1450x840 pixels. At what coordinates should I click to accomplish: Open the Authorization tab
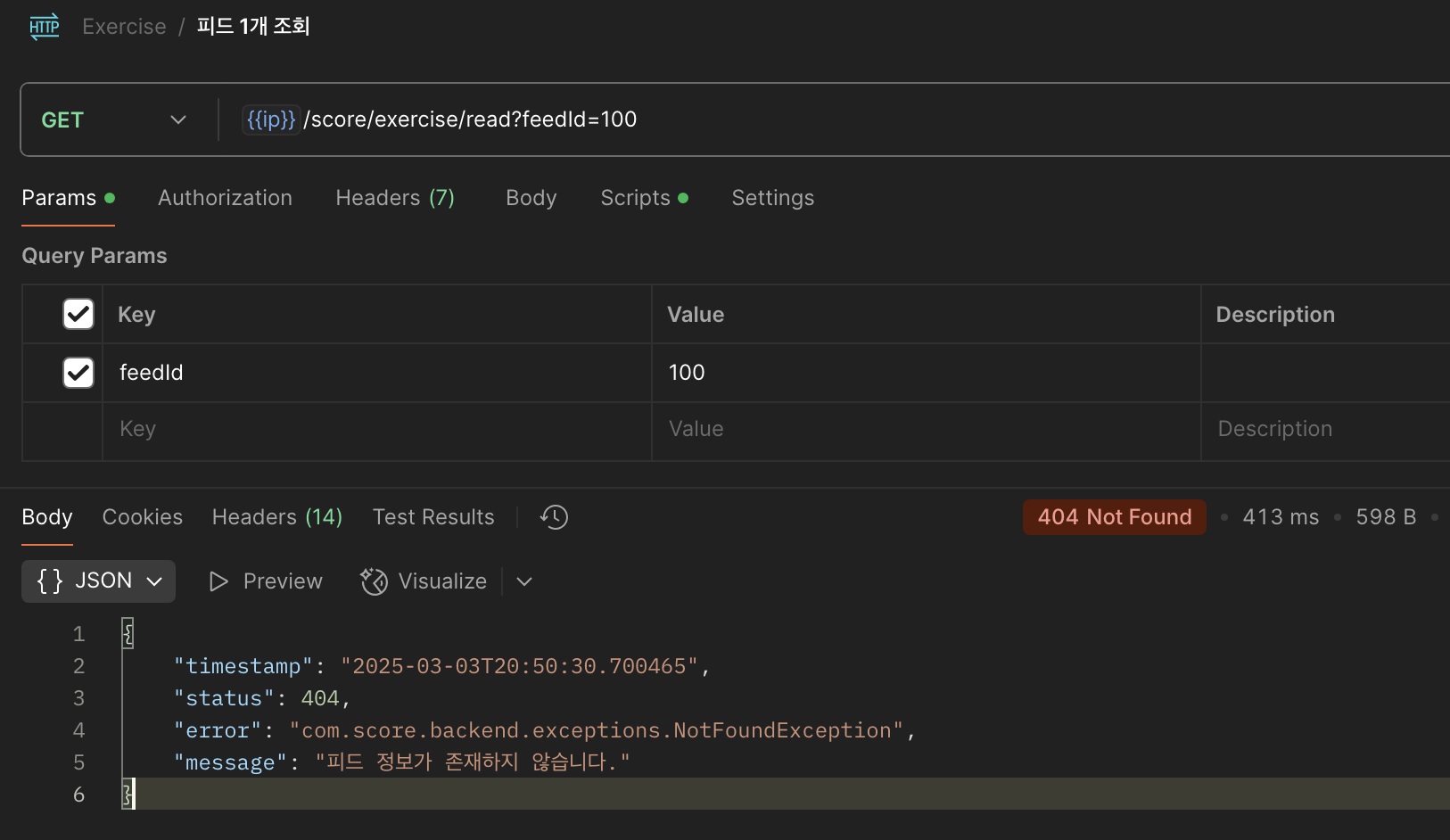tap(225, 198)
